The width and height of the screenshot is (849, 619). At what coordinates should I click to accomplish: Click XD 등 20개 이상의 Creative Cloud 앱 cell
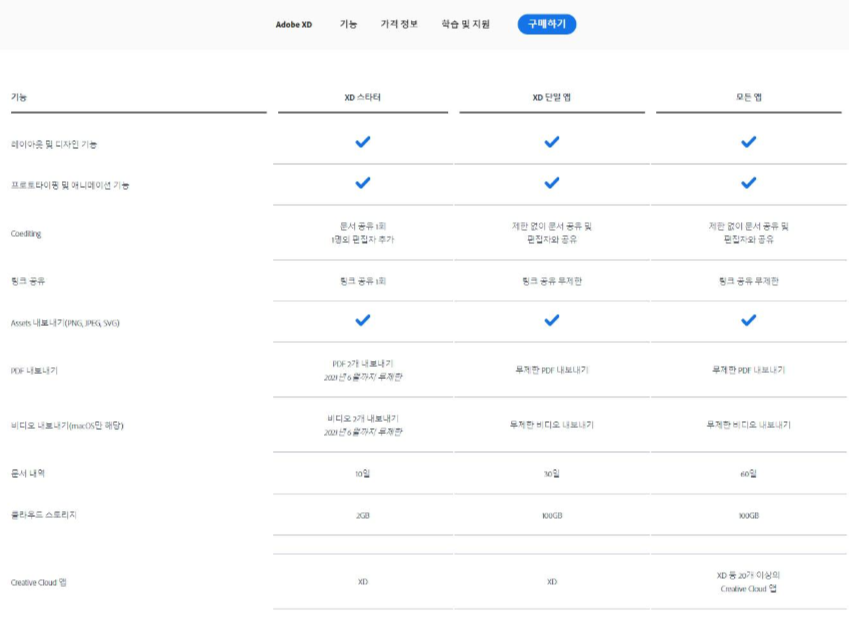point(748,582)
